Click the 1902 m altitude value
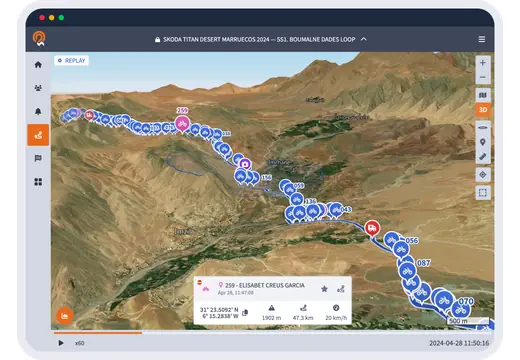Image resolution: width=520 pixels, height=360 pixels. tap(271, 318)
